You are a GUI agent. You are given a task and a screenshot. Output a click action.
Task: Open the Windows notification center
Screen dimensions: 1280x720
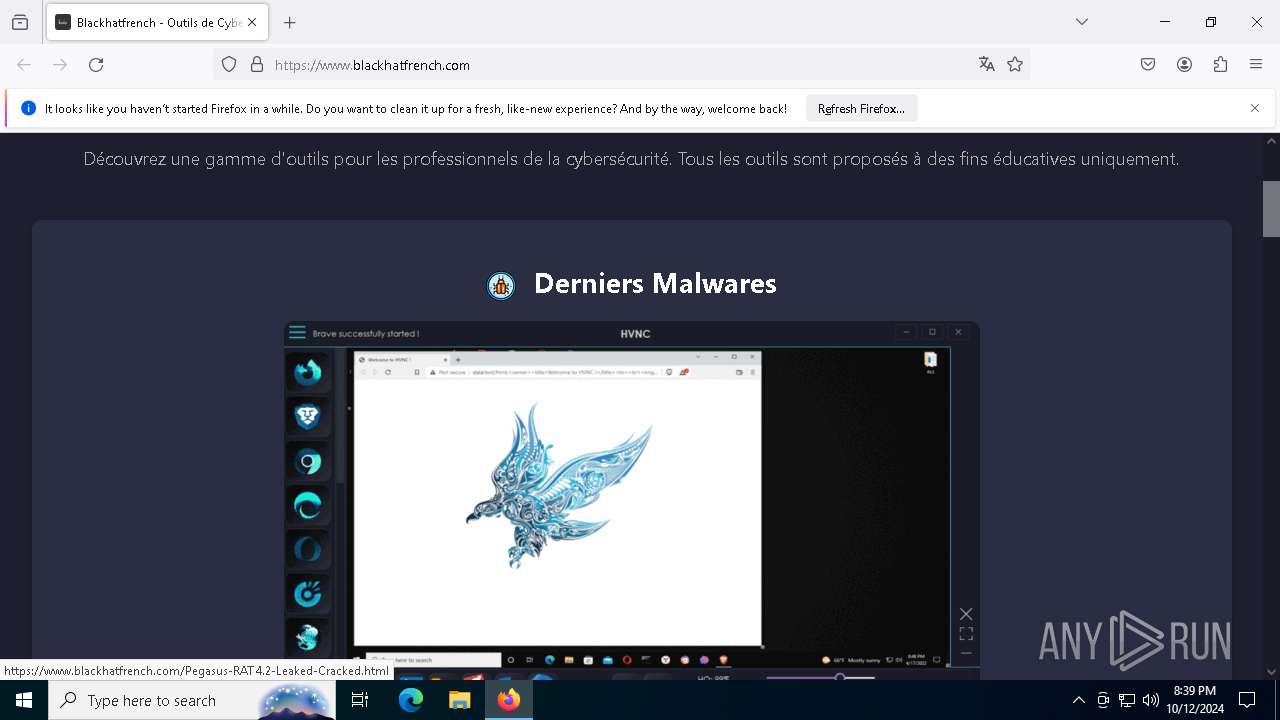(x=1247, y=700)
